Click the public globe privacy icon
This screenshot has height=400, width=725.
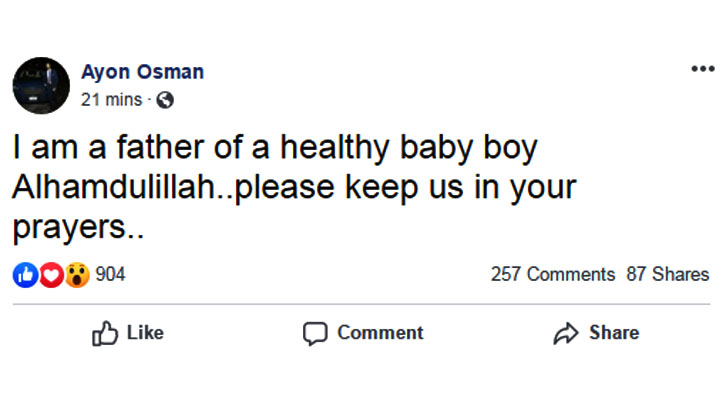[x=165, y=100]
